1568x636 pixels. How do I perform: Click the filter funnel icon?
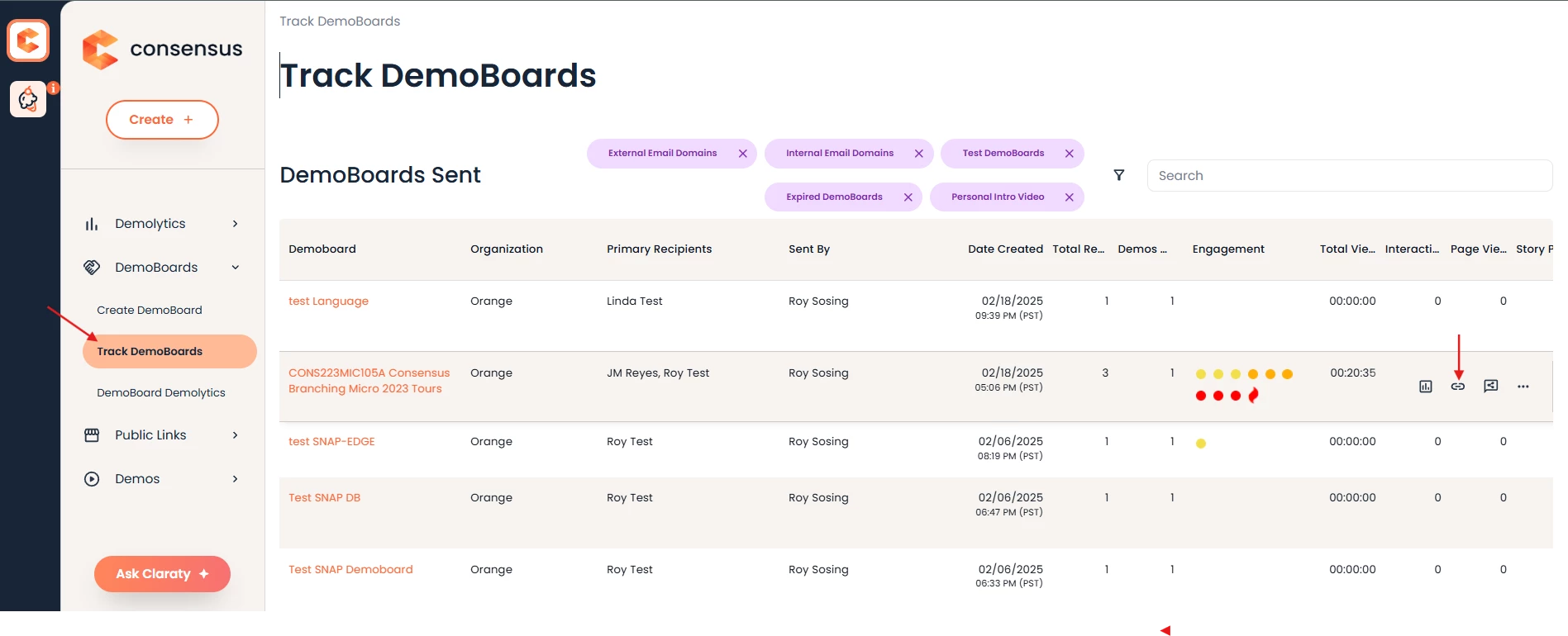click(x=1119, y=175)
